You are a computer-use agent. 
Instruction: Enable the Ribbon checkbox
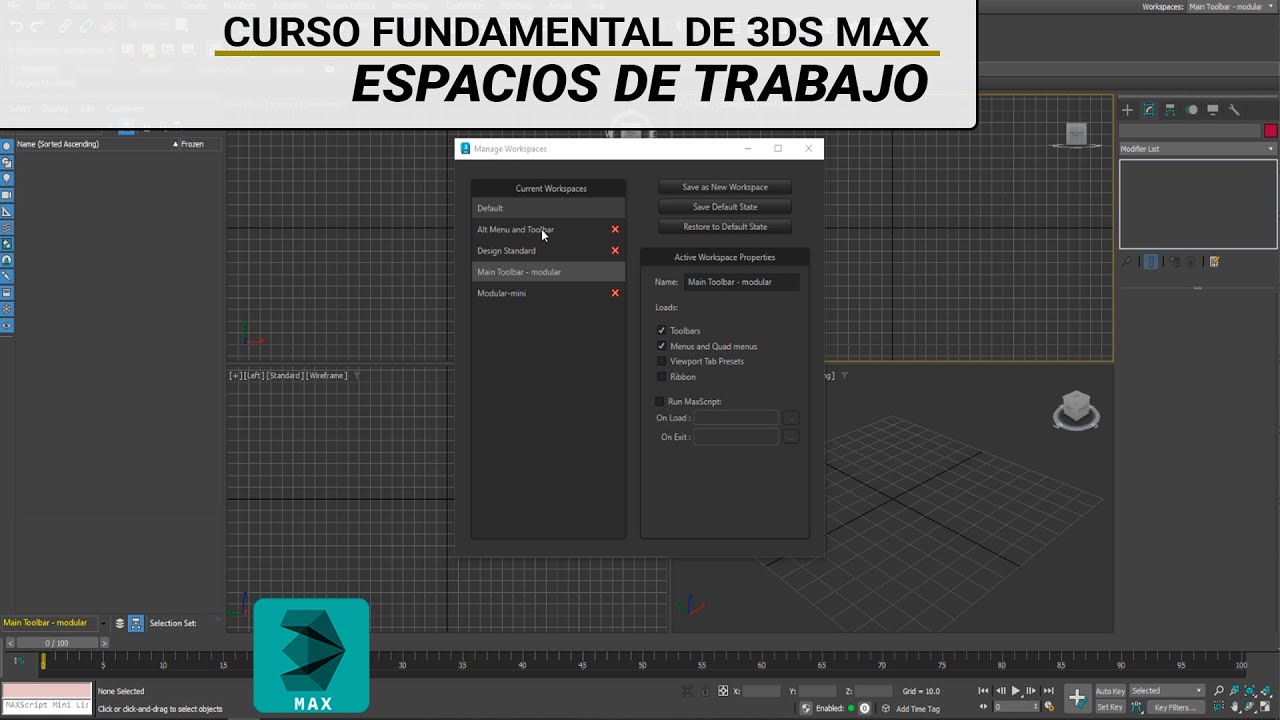pyautogui.click(x=661, y=377)
